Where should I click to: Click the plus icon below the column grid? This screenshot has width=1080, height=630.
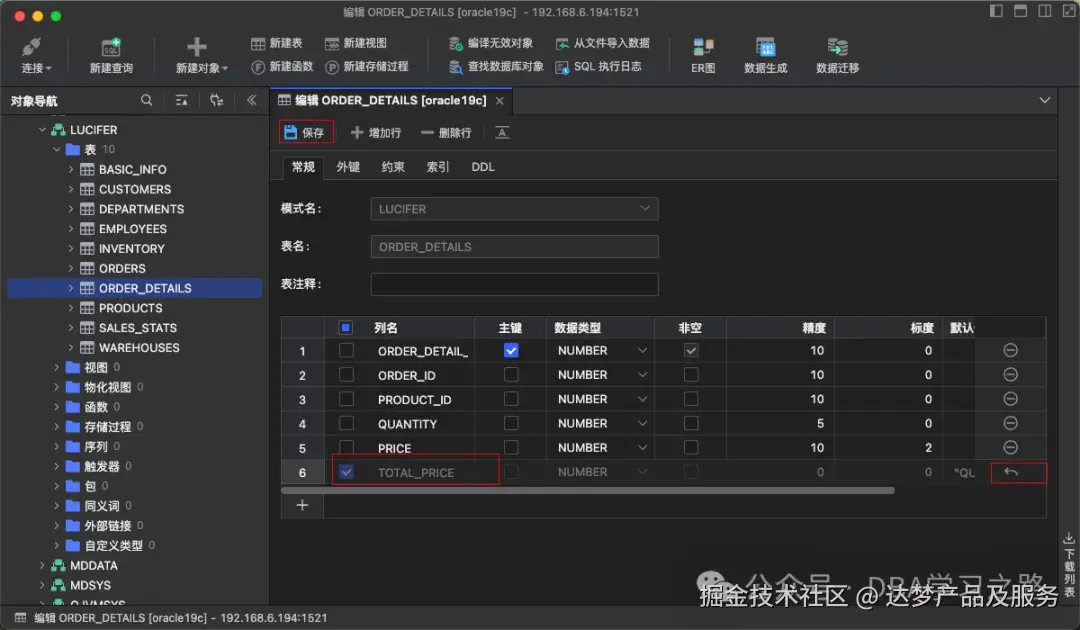[302, 505]
